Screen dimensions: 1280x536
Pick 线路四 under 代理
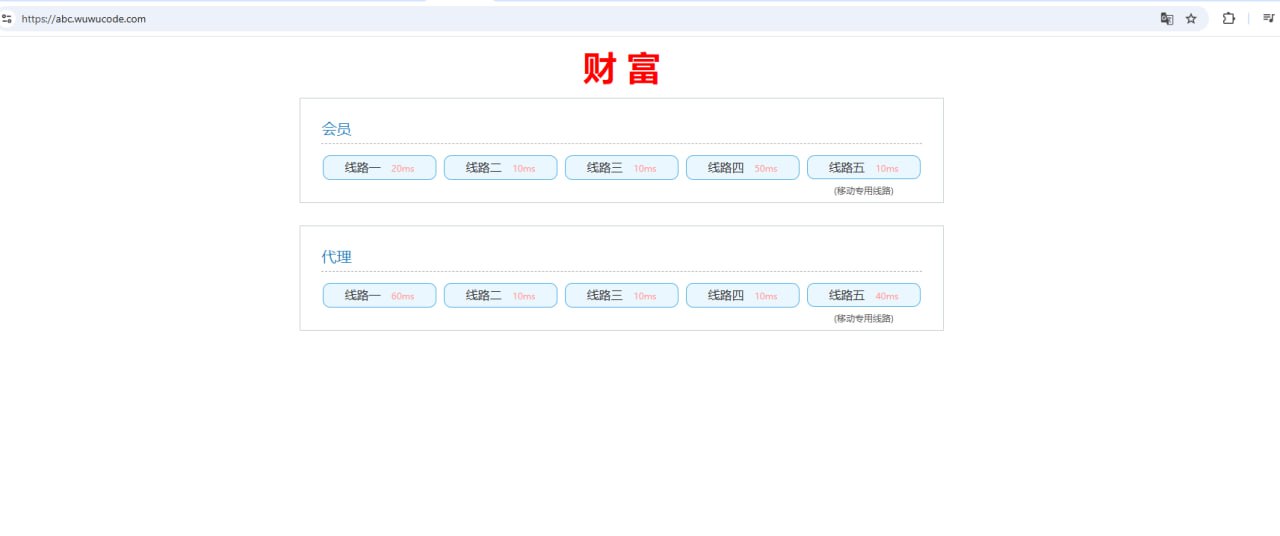point(742,296)
